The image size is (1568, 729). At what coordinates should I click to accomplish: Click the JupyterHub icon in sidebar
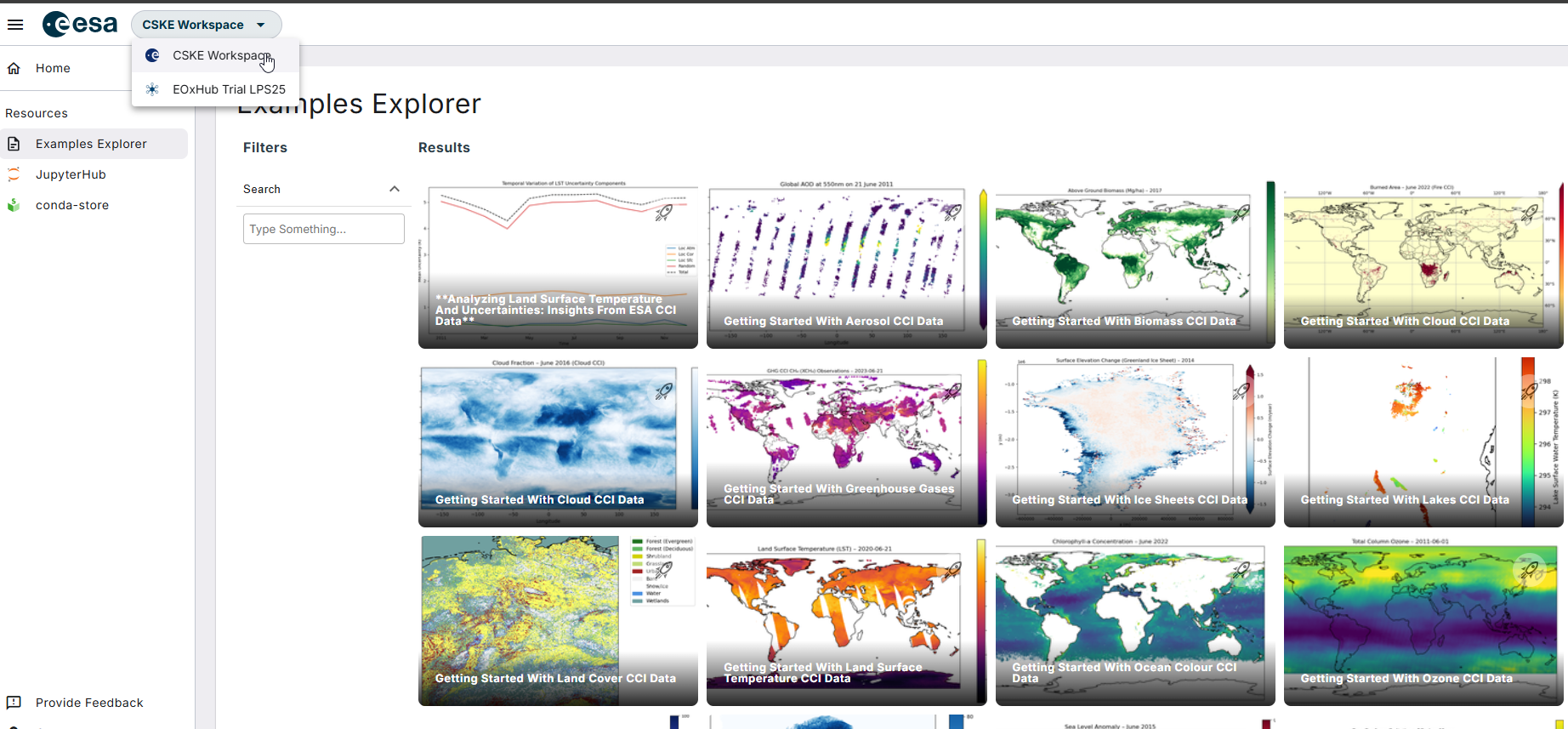pos(14,174)
